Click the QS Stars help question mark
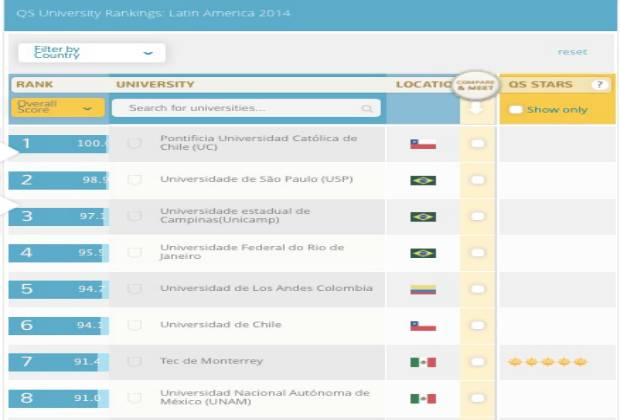620x420 pixels. click(600, 85)
